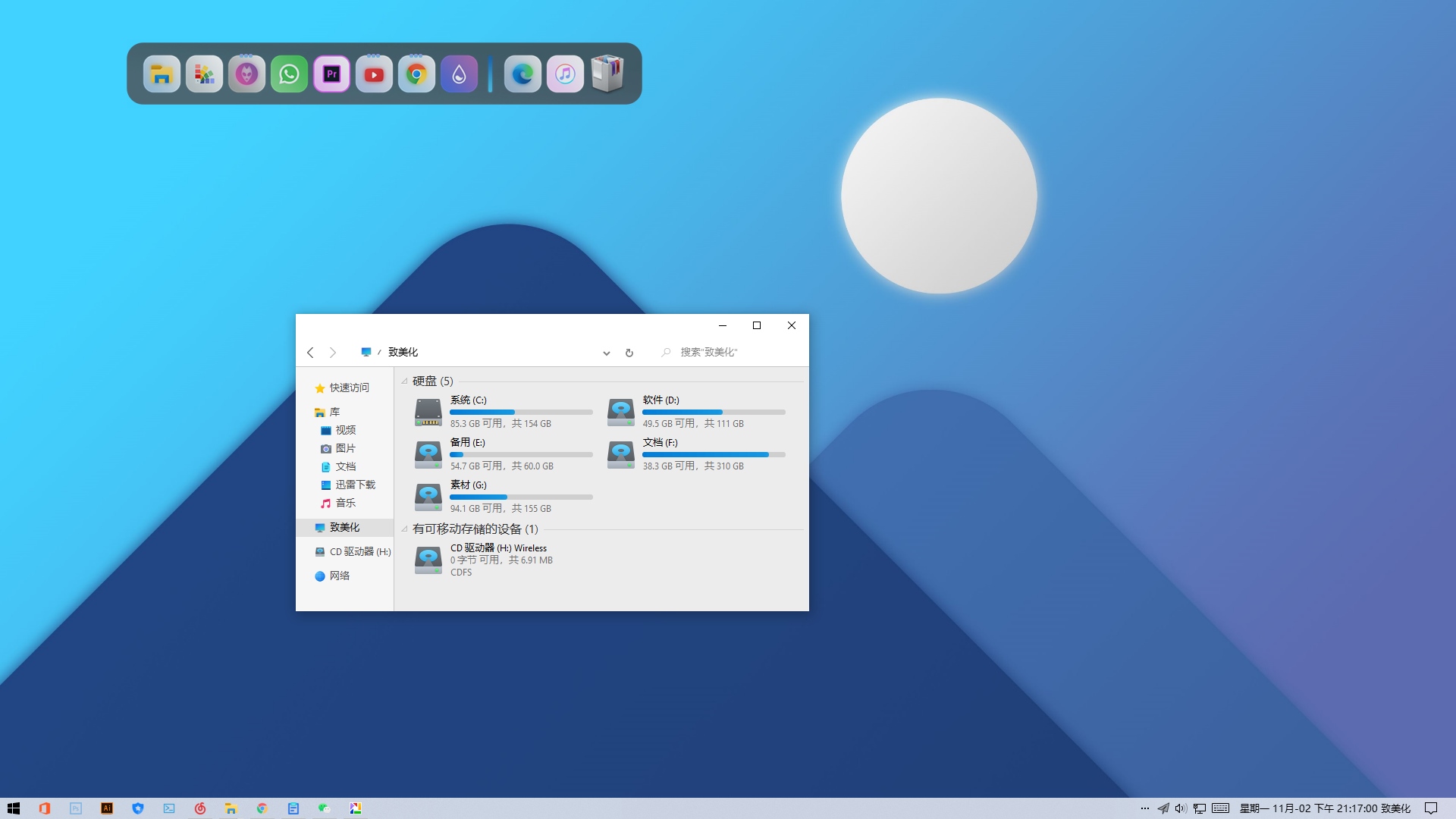
Task: Open the volume control in system tray
Action: click(x=1181, y=808)
